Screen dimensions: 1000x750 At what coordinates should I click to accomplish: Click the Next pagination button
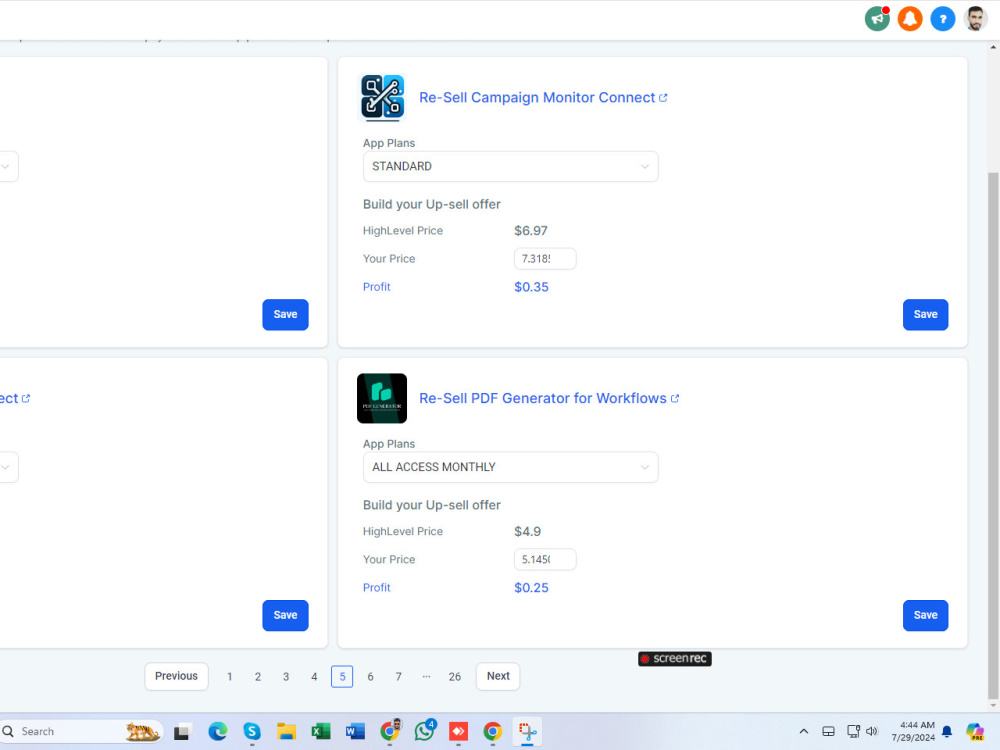pos(498,676)
